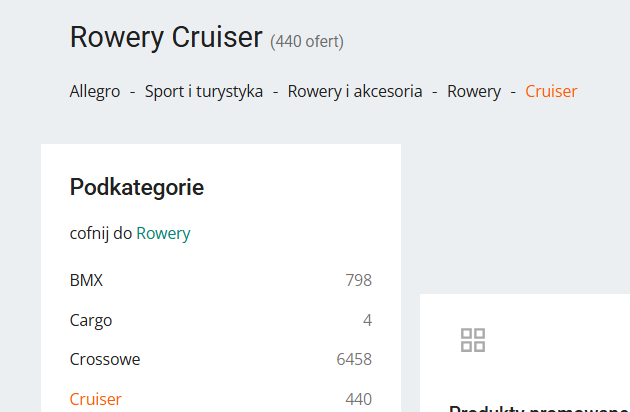Select the BMX subcategory
This screenshot has width=630, height=412.
pyautogui.click(x=86, y=280)
